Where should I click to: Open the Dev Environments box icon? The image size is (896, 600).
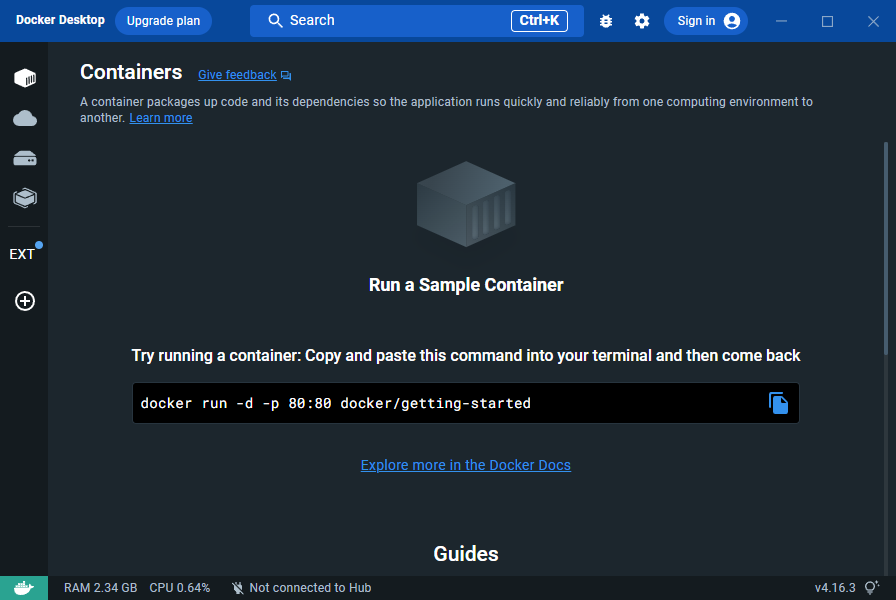(x=25, y=198)
